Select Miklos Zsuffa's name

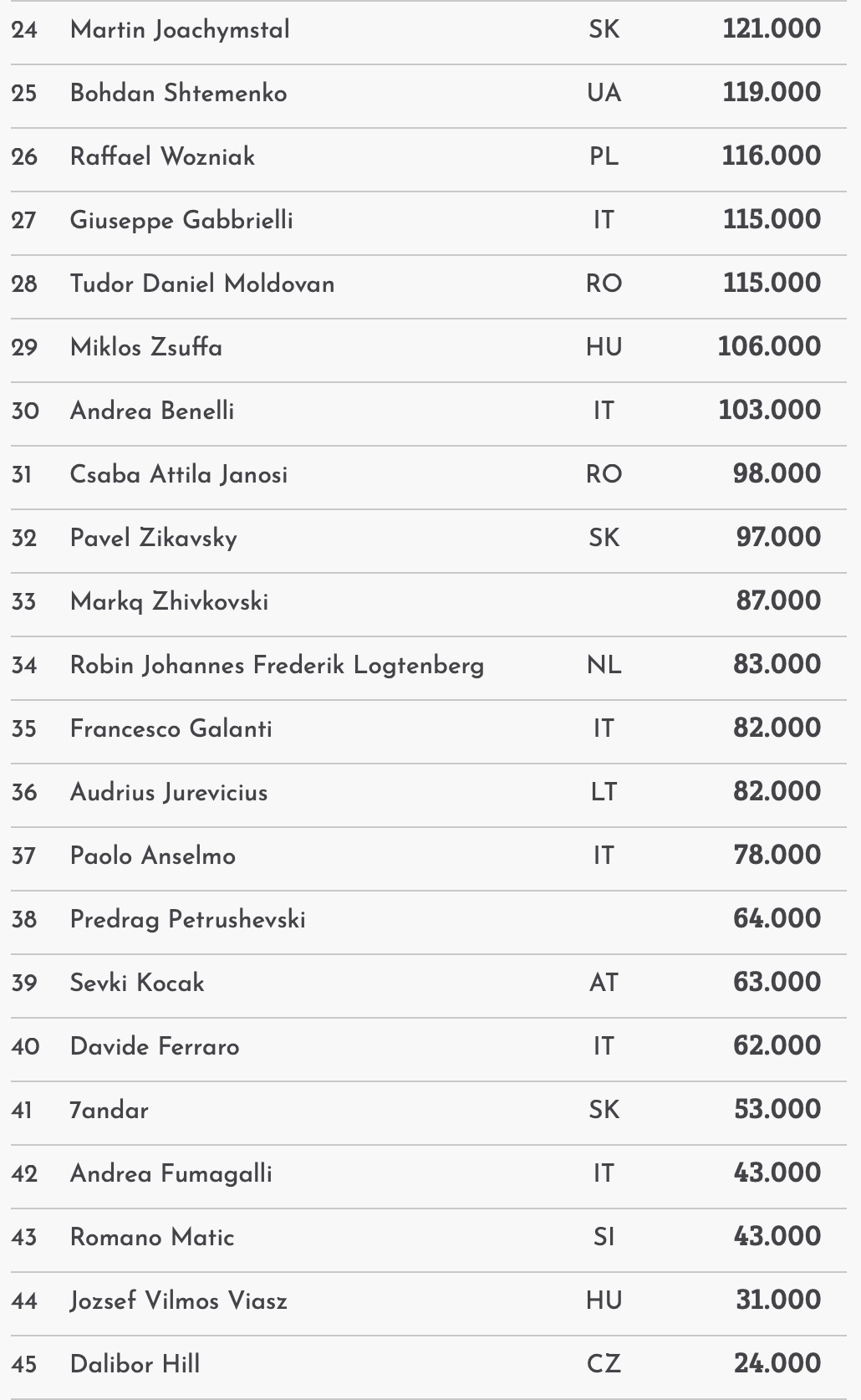pos(146,347)
